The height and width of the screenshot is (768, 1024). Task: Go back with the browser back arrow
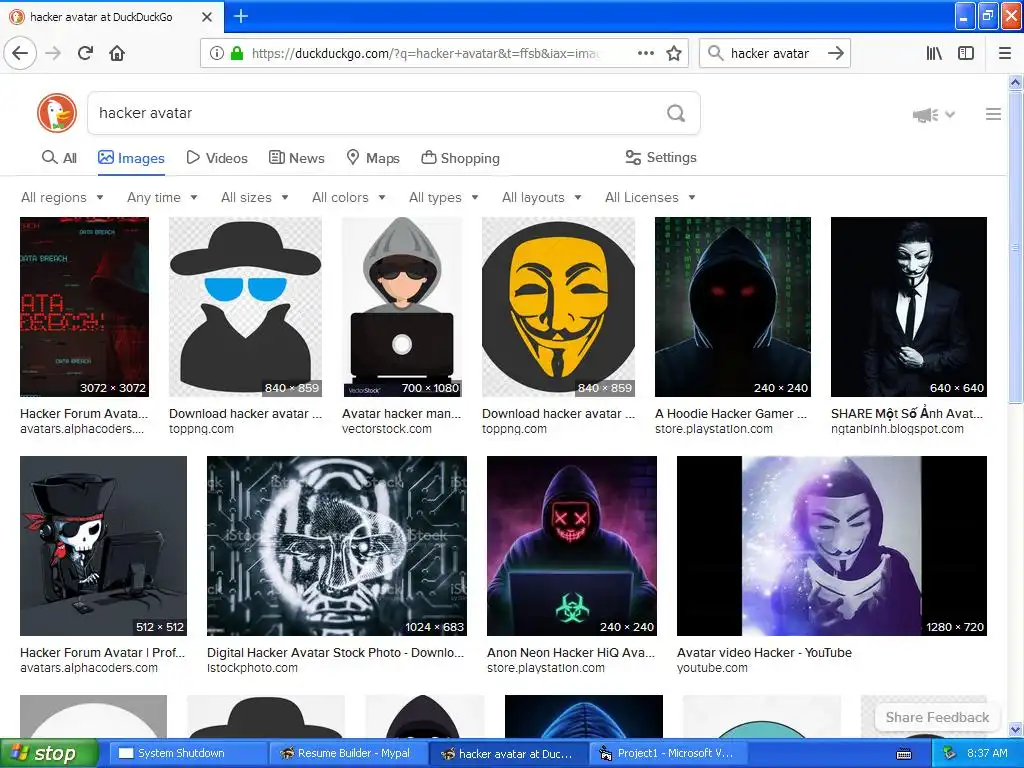[x=20, y=53]
